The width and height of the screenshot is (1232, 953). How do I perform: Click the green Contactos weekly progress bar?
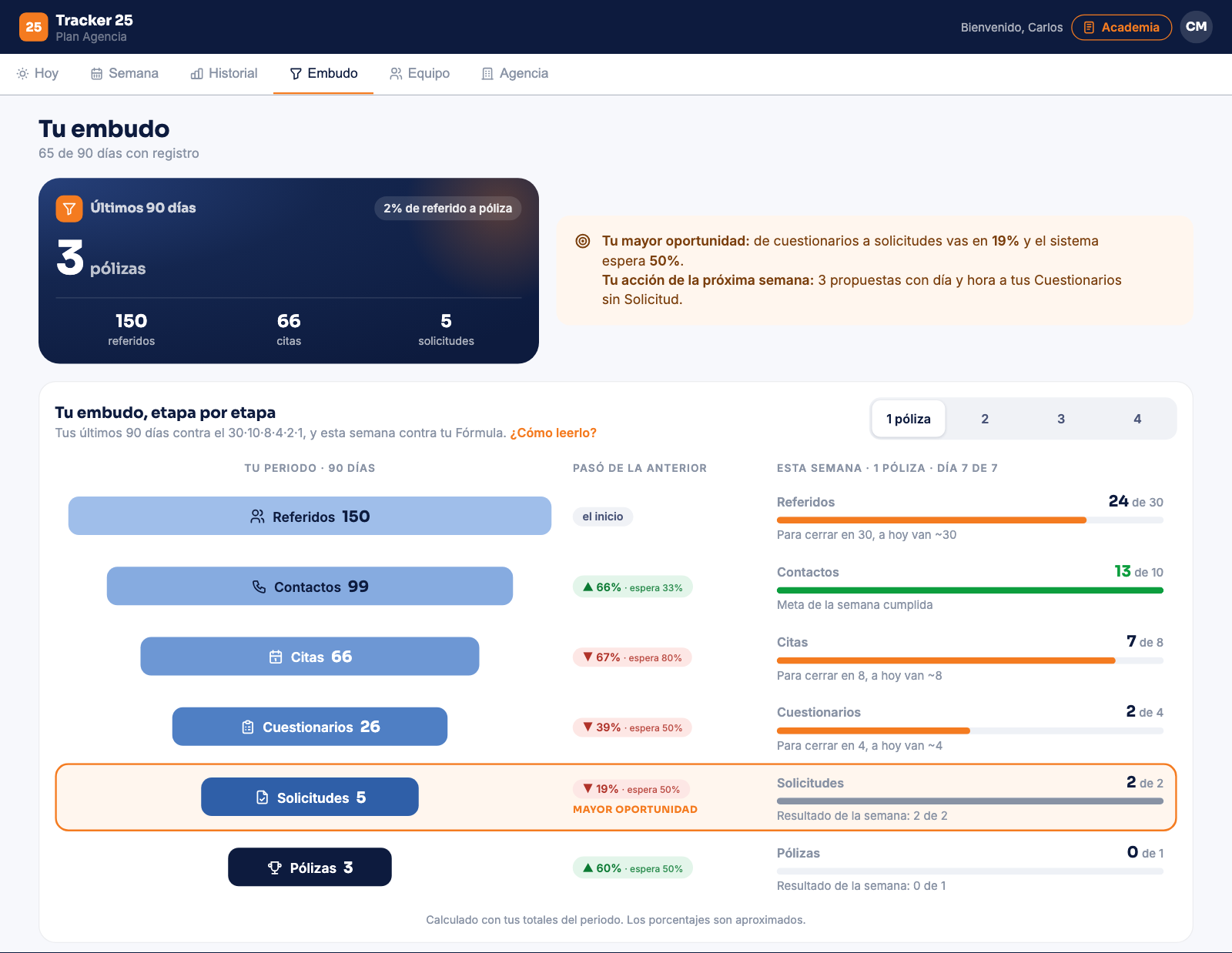pyautogui.click(x=970, y=590)
